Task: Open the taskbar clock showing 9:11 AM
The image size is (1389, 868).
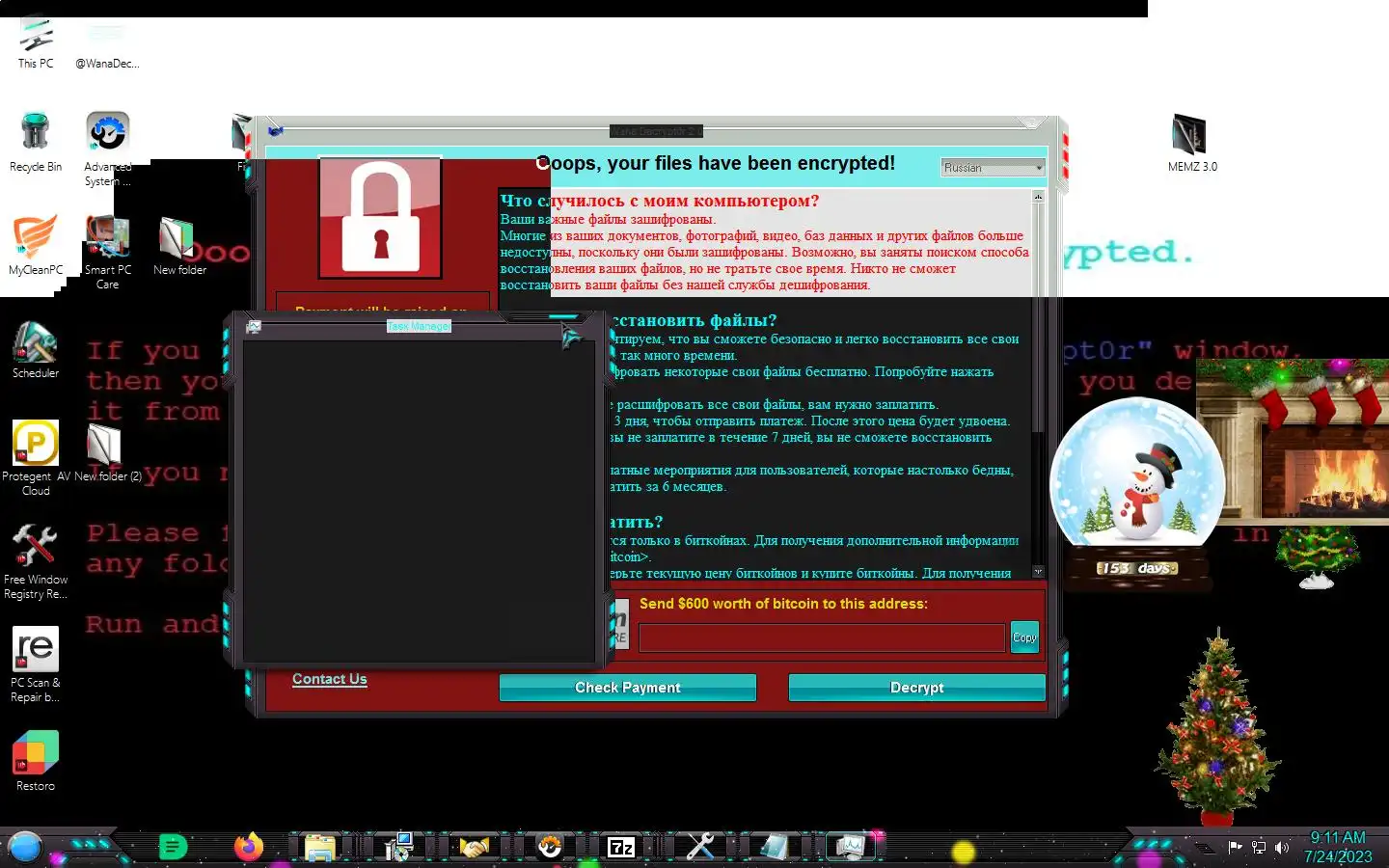Action: coord(1338,847)
